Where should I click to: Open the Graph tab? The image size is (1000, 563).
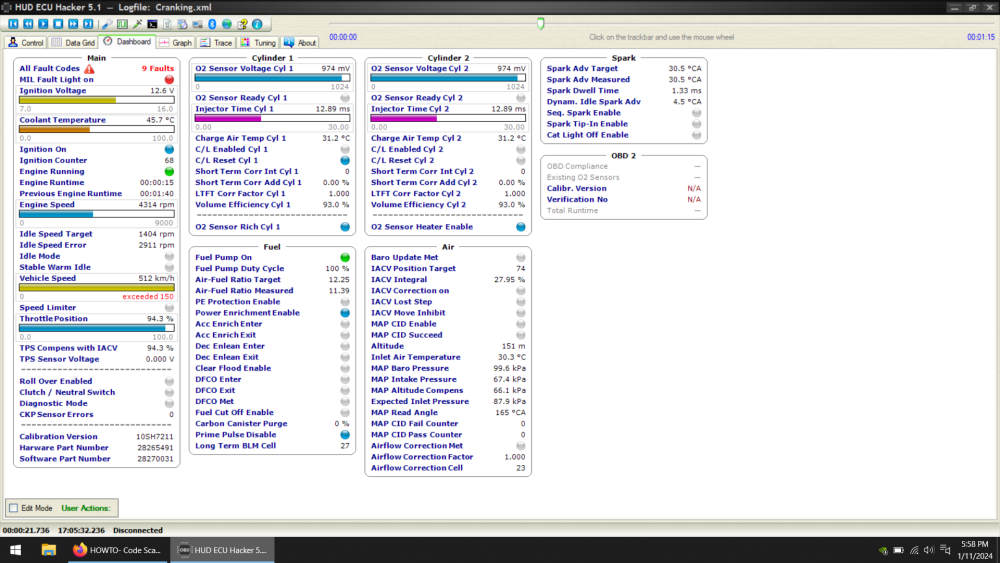(x=175, y=43)
